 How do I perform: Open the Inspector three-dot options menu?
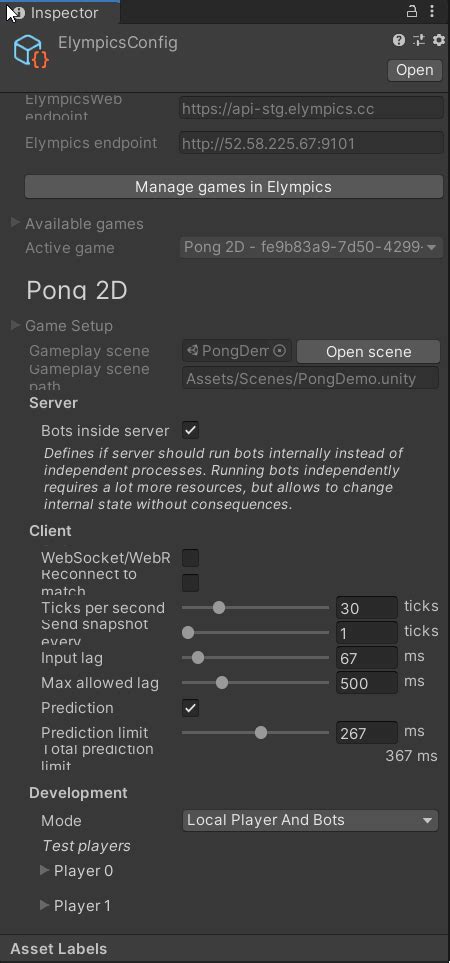tap(432, 11)
